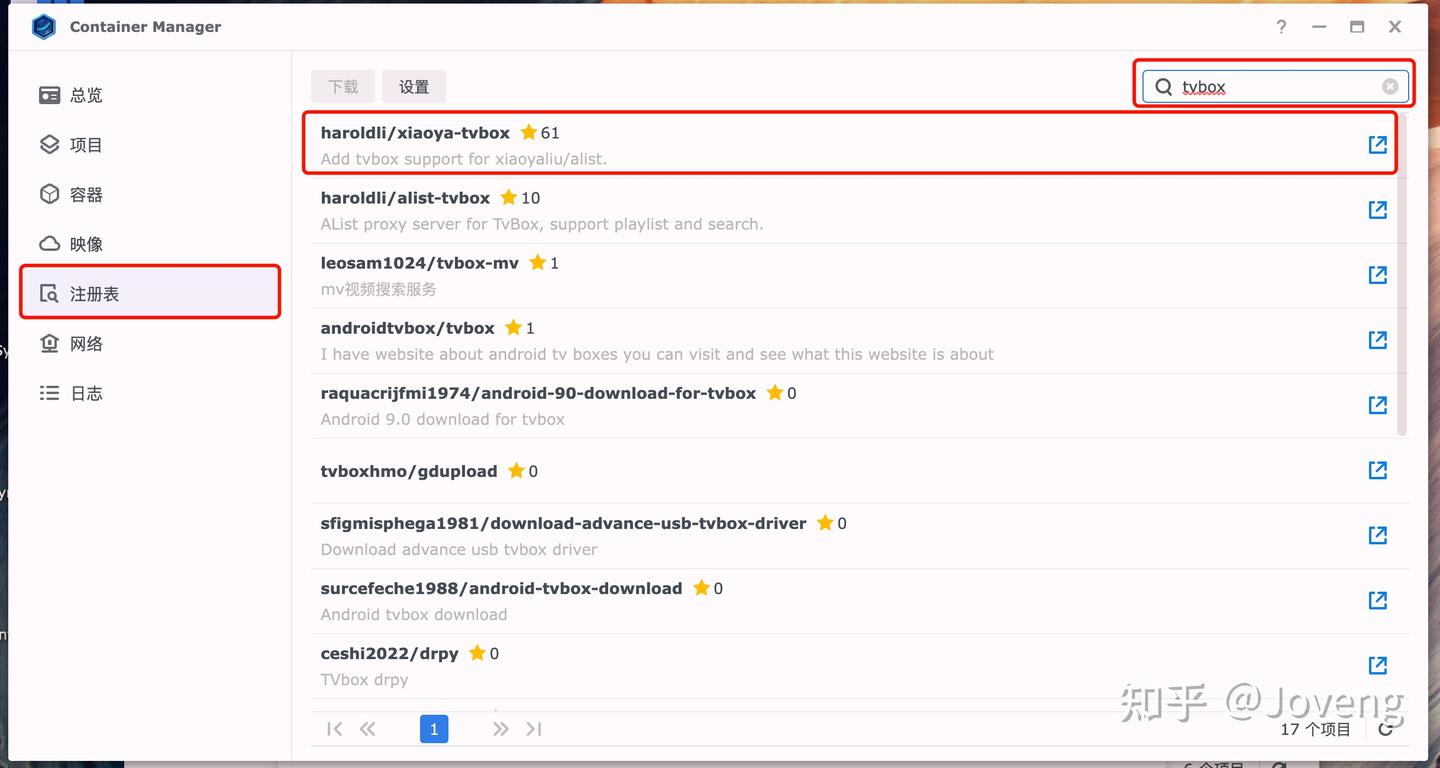Open the help question mark icon
The image size is (1440, 768).
coord(1281,27)
